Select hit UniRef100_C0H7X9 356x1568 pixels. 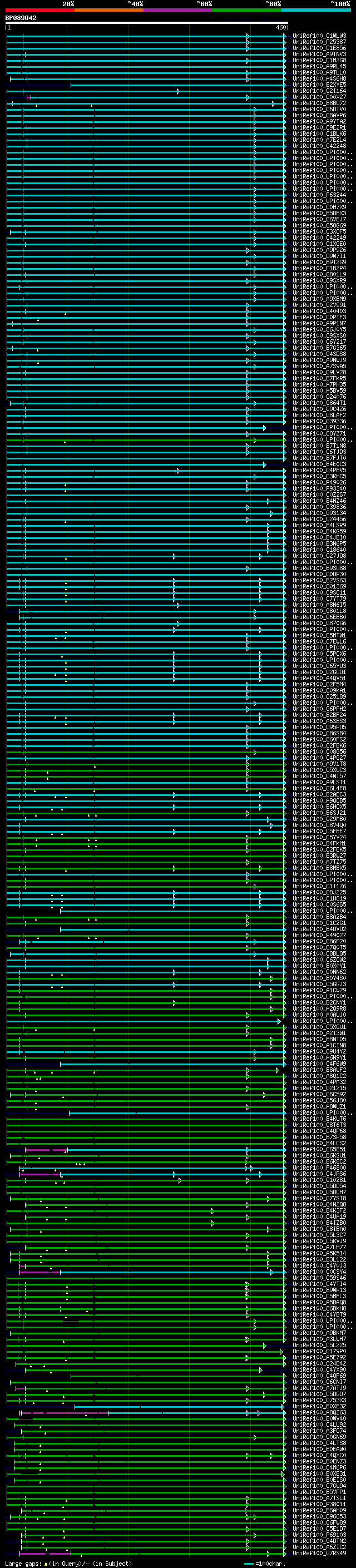click(x=319, y=207)
